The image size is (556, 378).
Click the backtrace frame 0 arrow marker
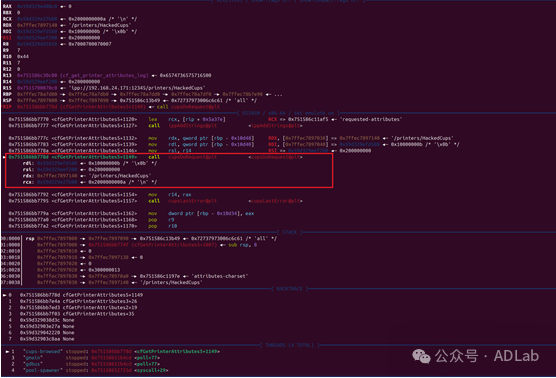pos(4,295)
